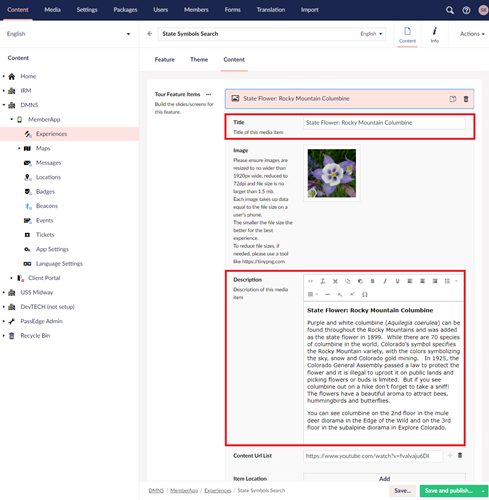
Task: Click the Save button
Action: tap(402, 491)
